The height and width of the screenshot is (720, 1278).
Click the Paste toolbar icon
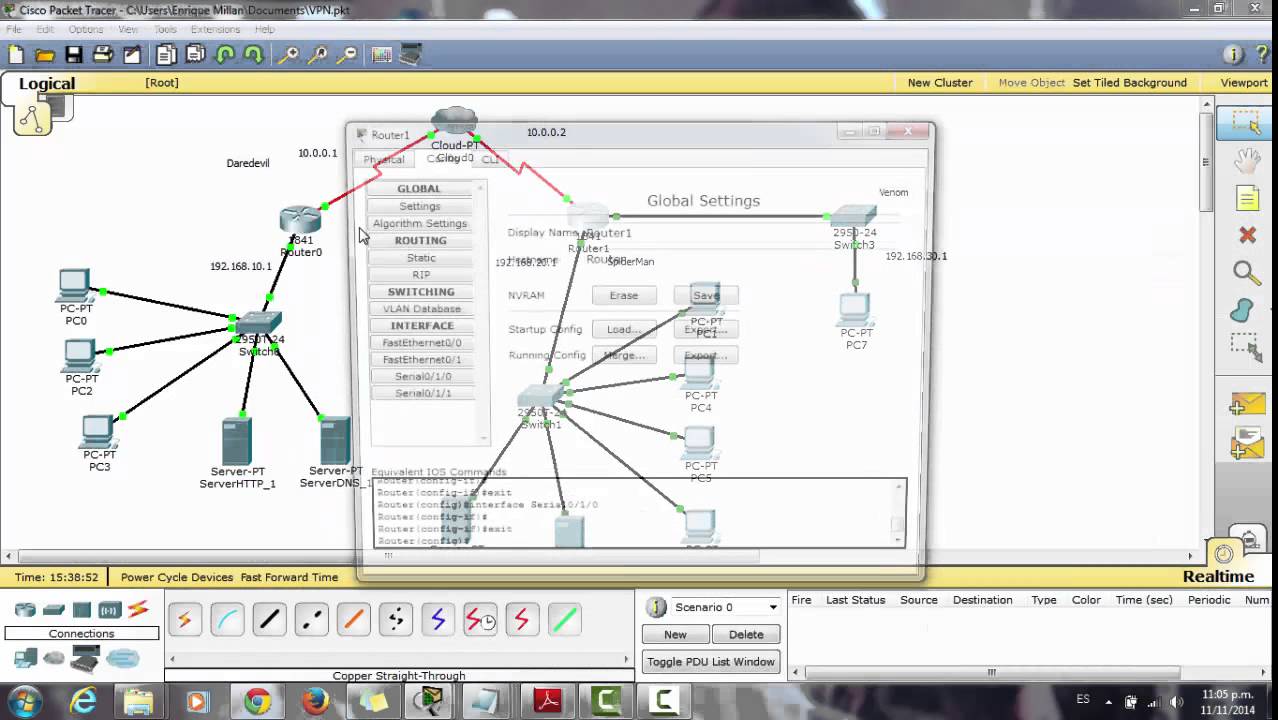click(x=196, y=55)
